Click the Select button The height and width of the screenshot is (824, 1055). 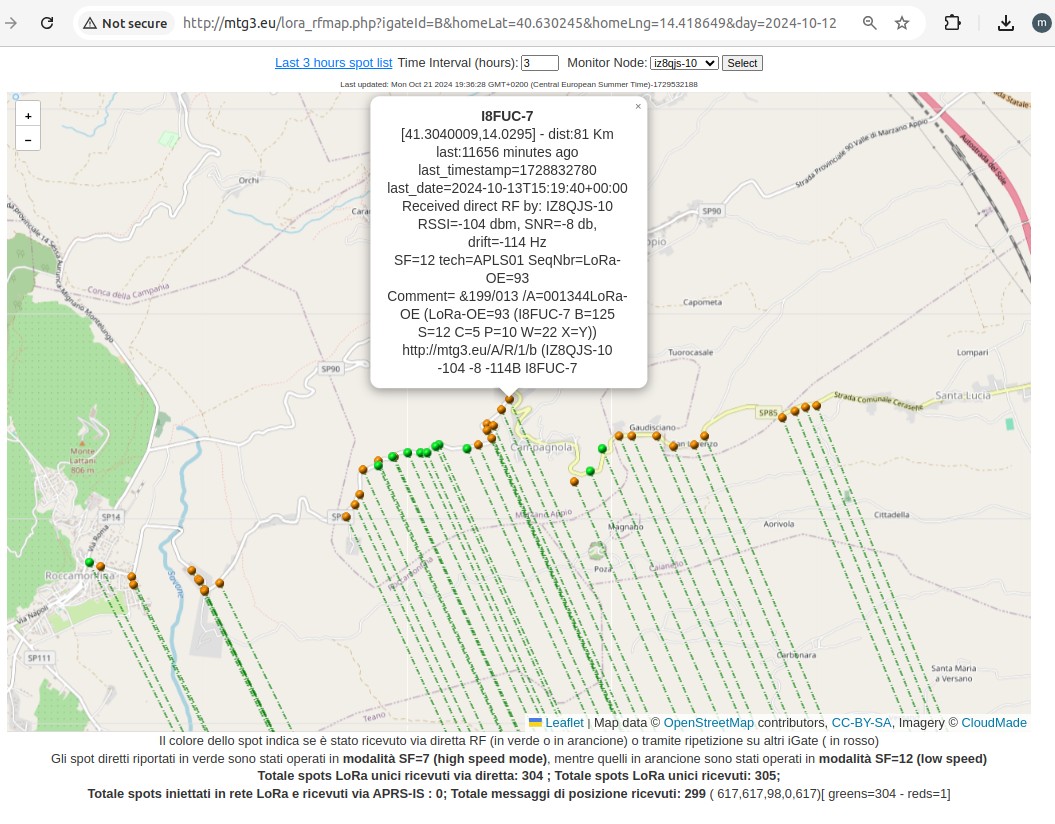(742, 63)
